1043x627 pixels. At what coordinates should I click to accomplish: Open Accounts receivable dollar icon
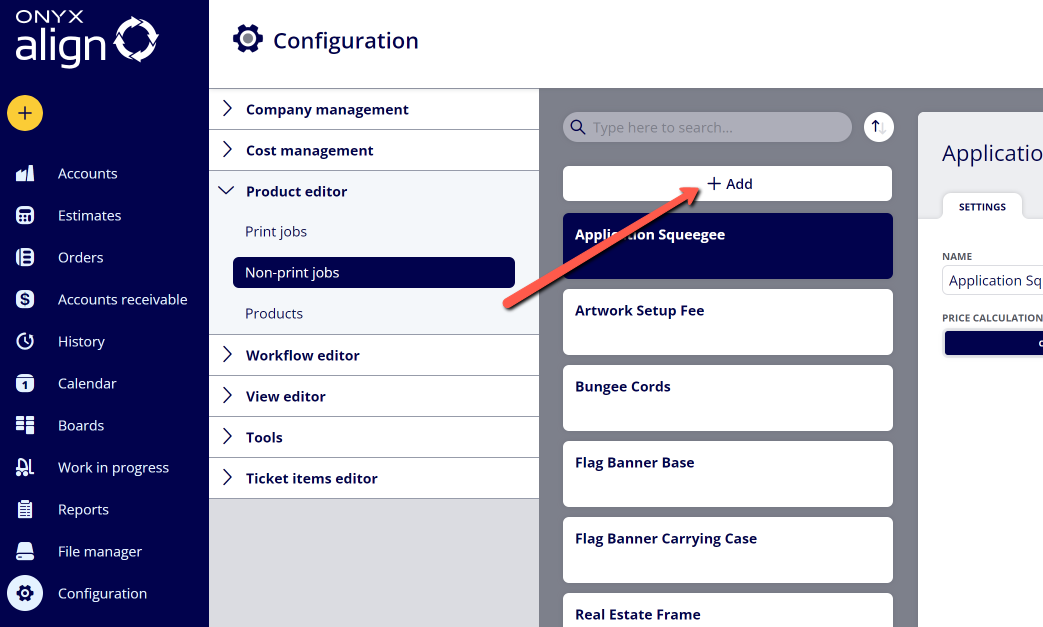point(25,299)
